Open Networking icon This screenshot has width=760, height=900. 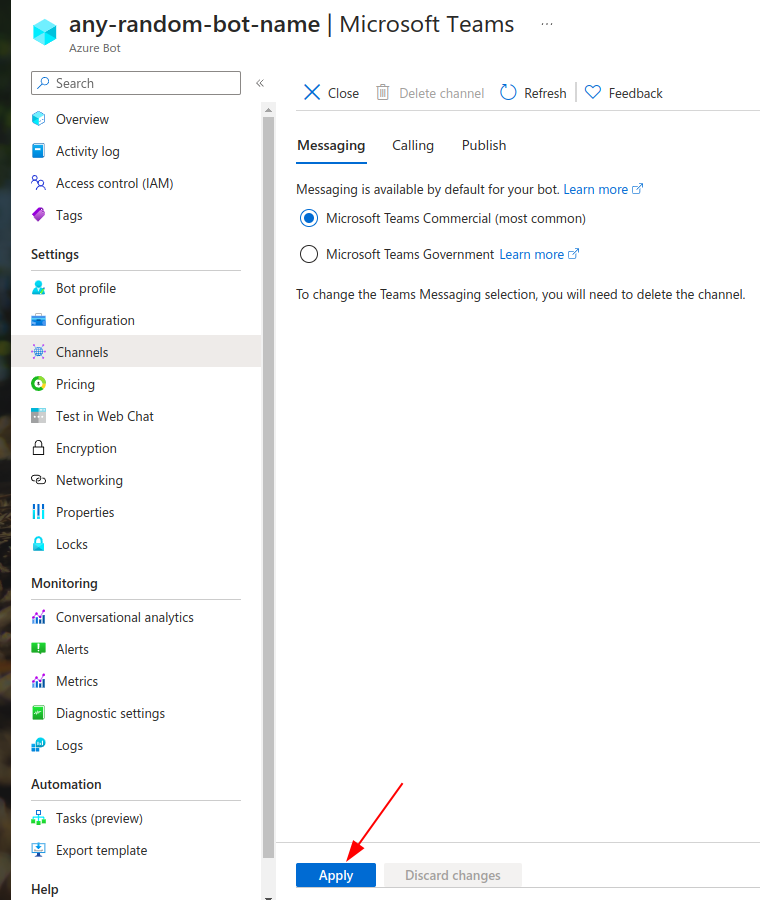pos(38,480)
